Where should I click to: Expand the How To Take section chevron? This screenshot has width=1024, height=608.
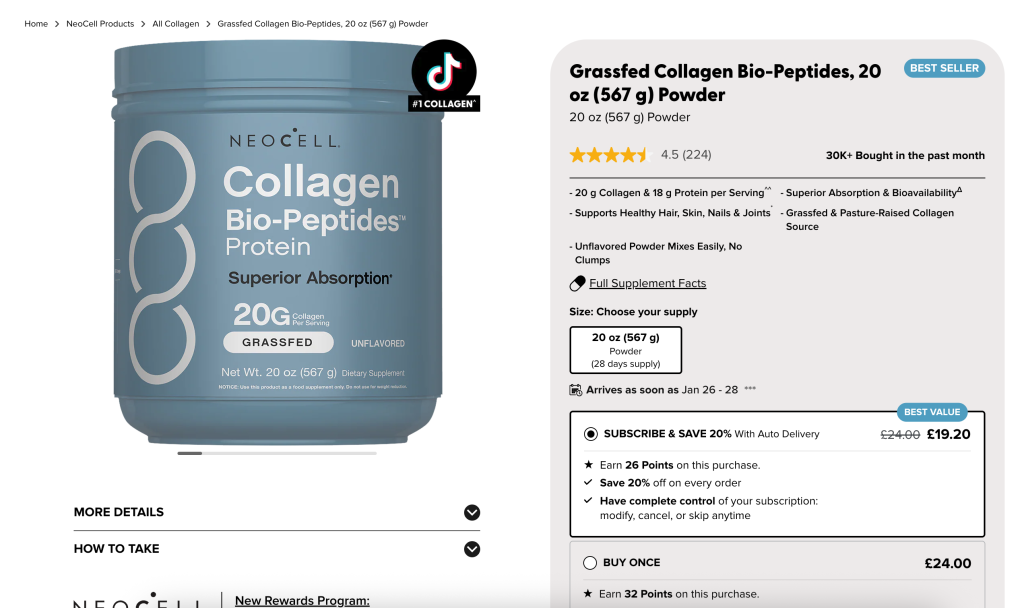(472, 549)
